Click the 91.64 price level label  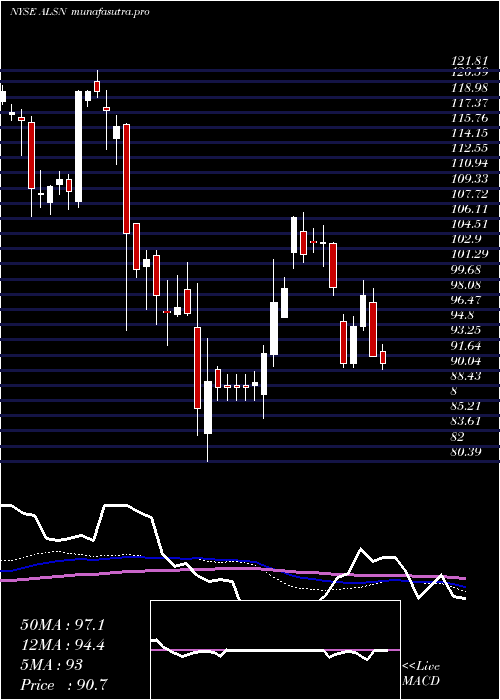coord(466,346)
